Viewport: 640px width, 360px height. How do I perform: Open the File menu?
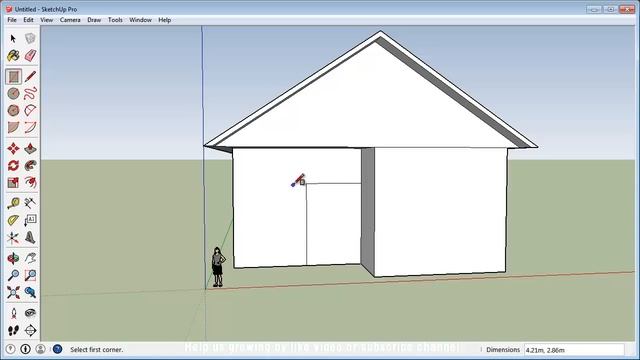point(12,20)
